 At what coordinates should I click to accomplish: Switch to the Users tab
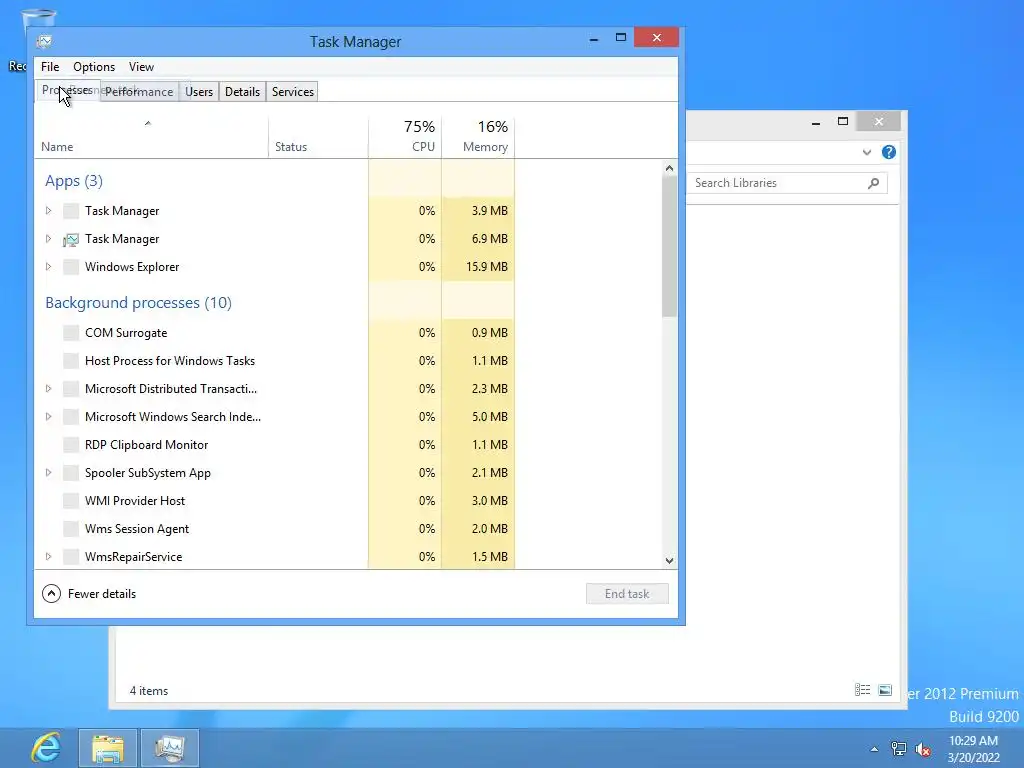click(x=199, y=92)
